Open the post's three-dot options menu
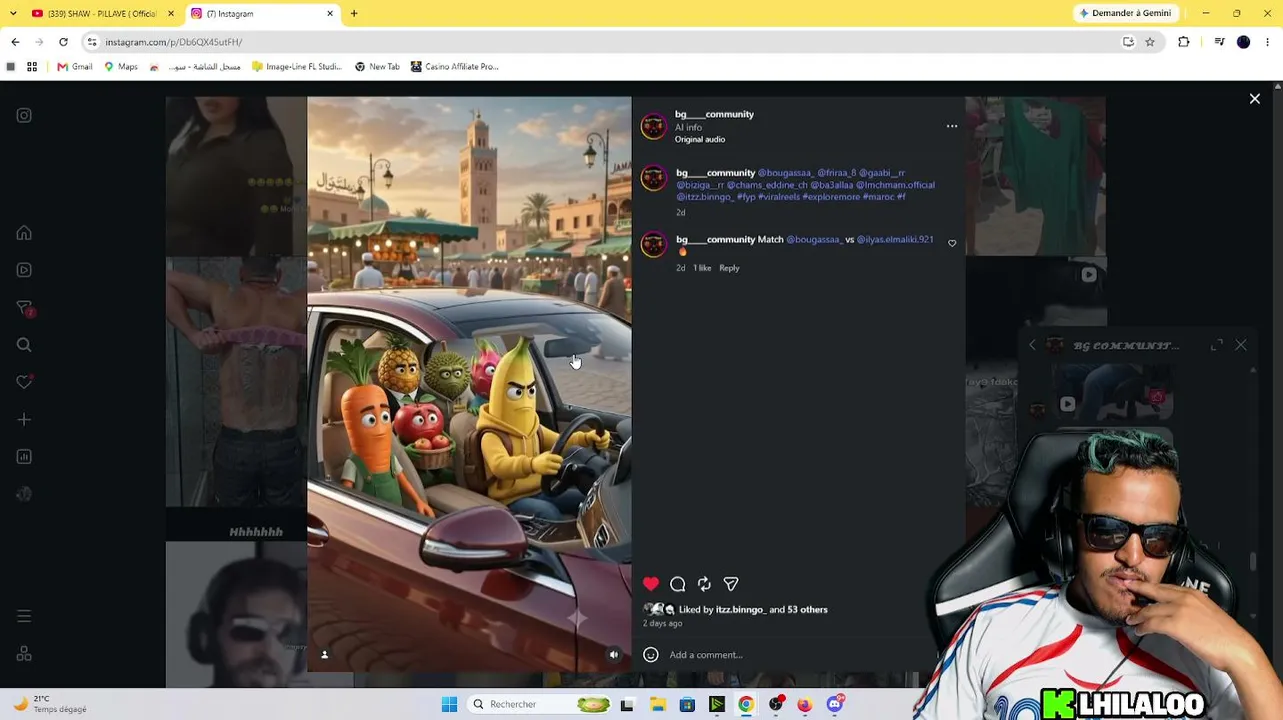This screenshot has height=720, width=1283. (952, 126)
